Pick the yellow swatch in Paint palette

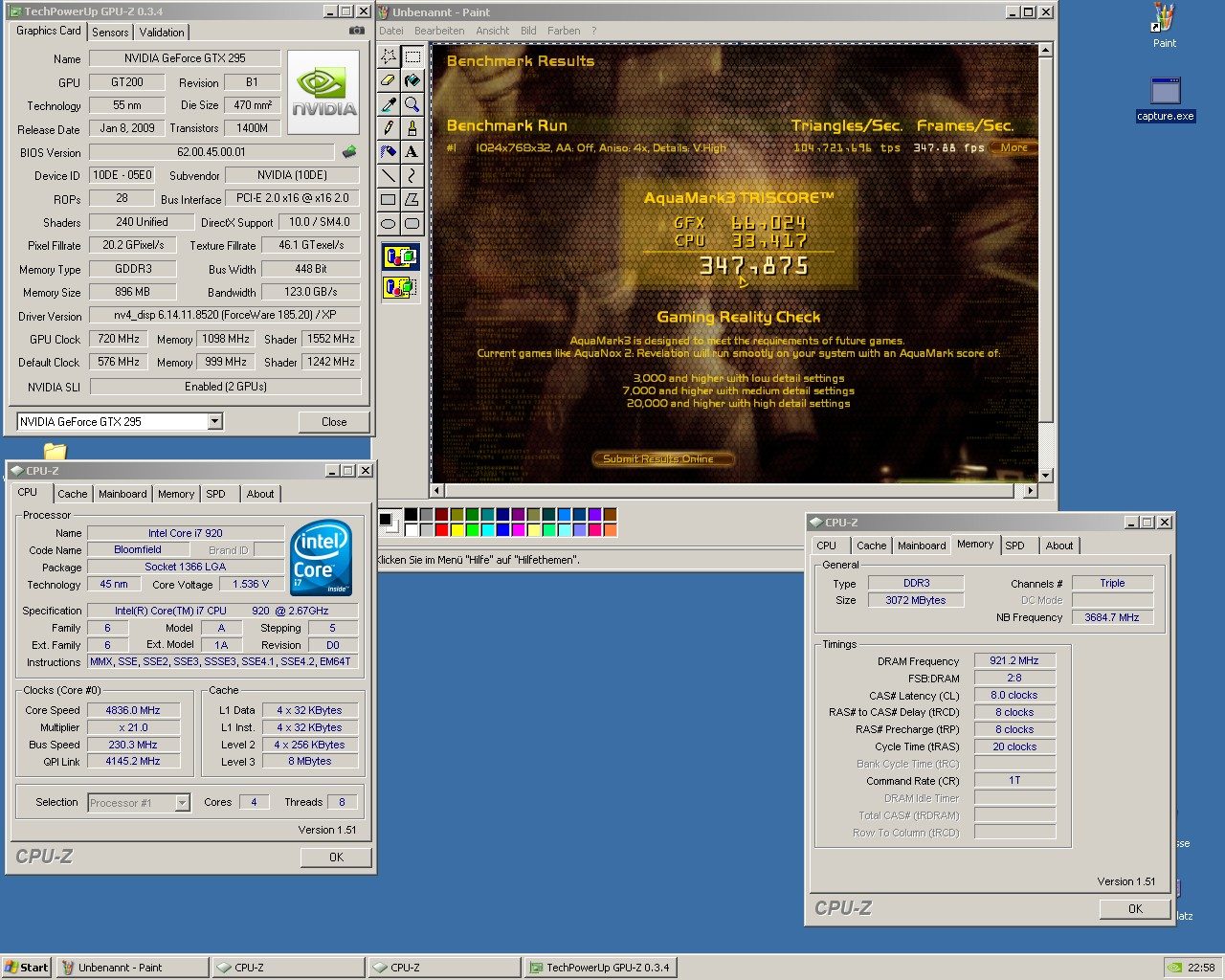pos(457,529)
